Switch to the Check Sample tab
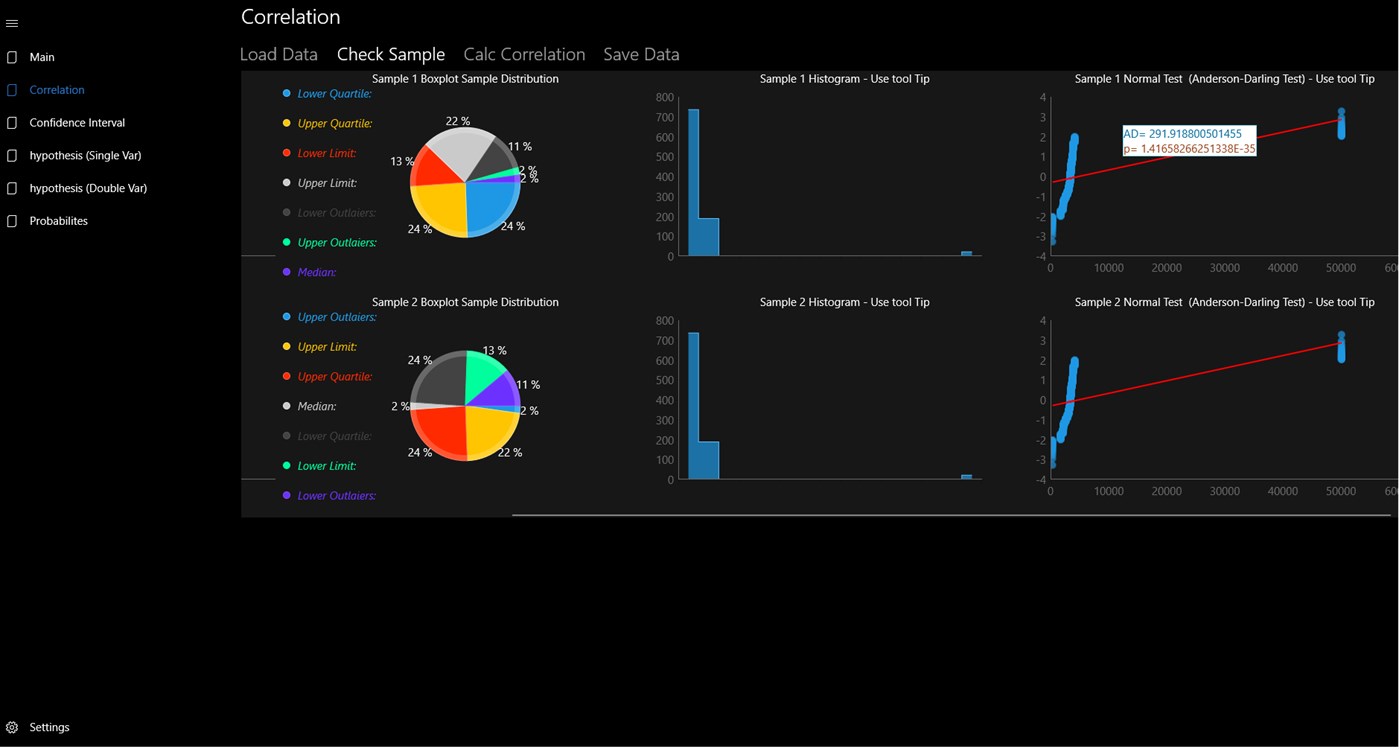This screenshot has height=750, width=1399. click(x=390, y=54)
